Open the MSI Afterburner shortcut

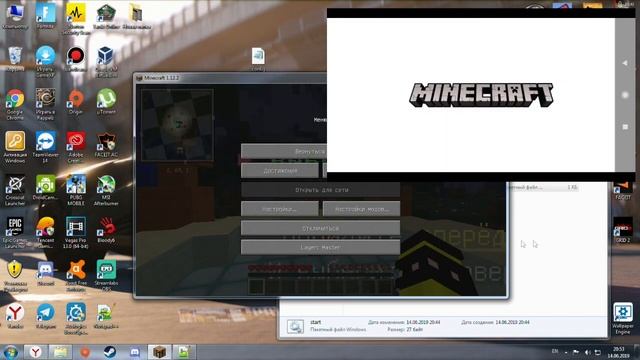pyautogui.click(x=106, y=189)
